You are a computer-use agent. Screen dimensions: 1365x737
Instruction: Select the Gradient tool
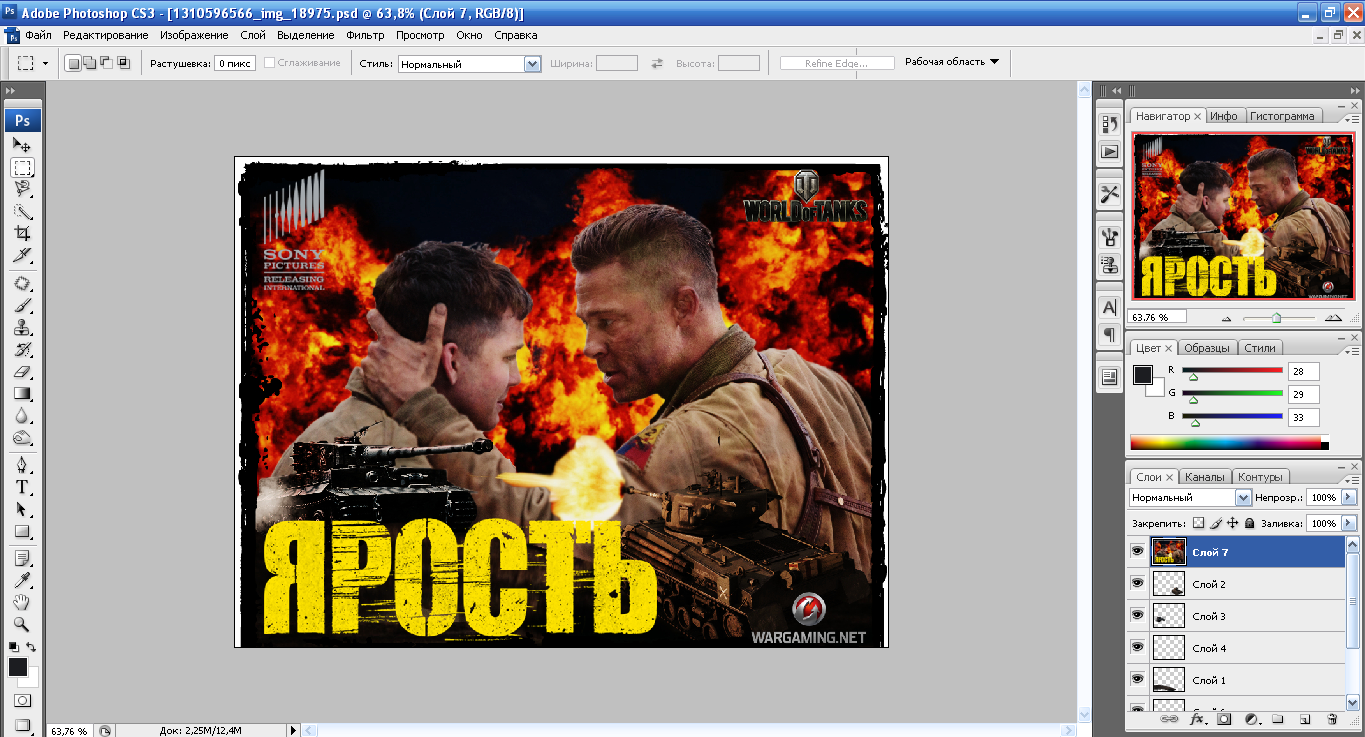(x=22, y=394)
